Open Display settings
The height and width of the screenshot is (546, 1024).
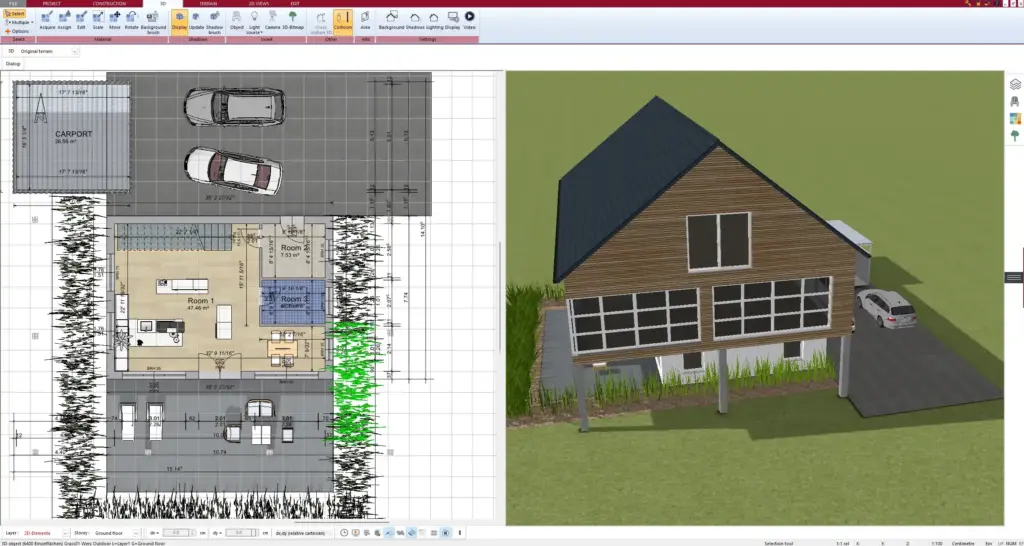pyautogui.click(x=453, y=20)
